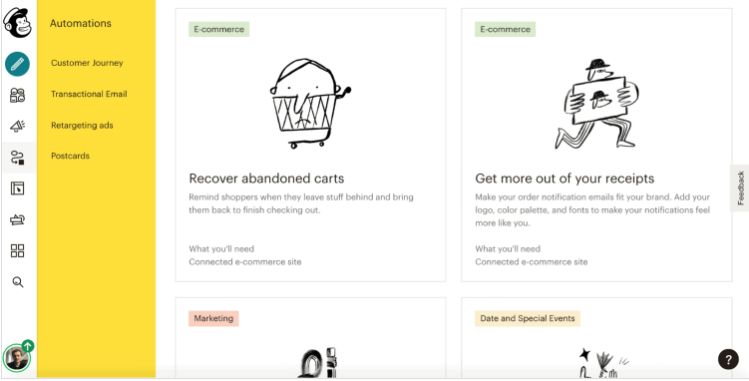Screen dimensions: 749x381
Task: Open the profile avatar menu
Action: 17,358
